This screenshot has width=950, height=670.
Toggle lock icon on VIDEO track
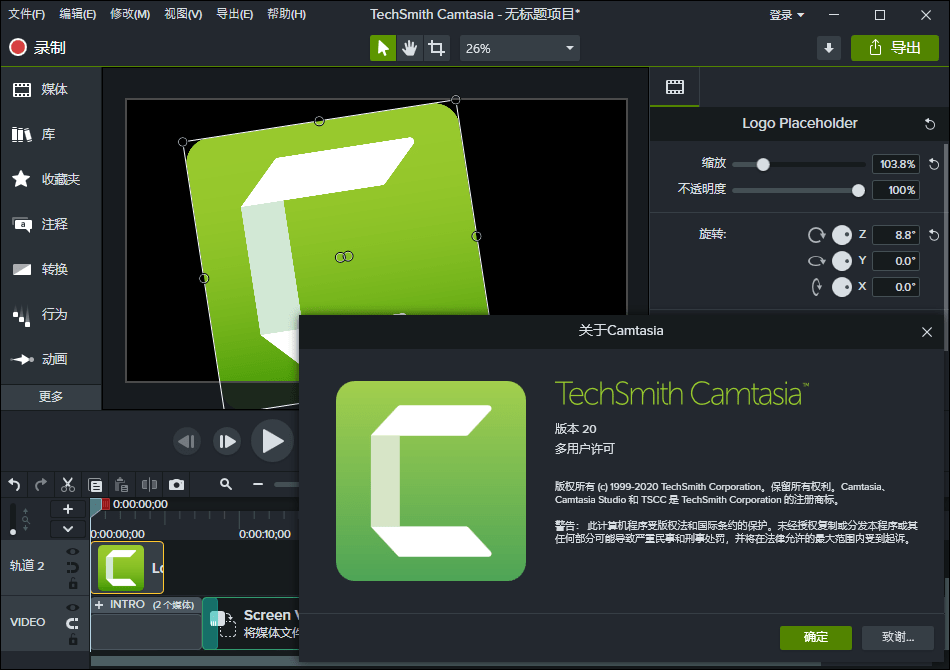(x=73, y=639)
